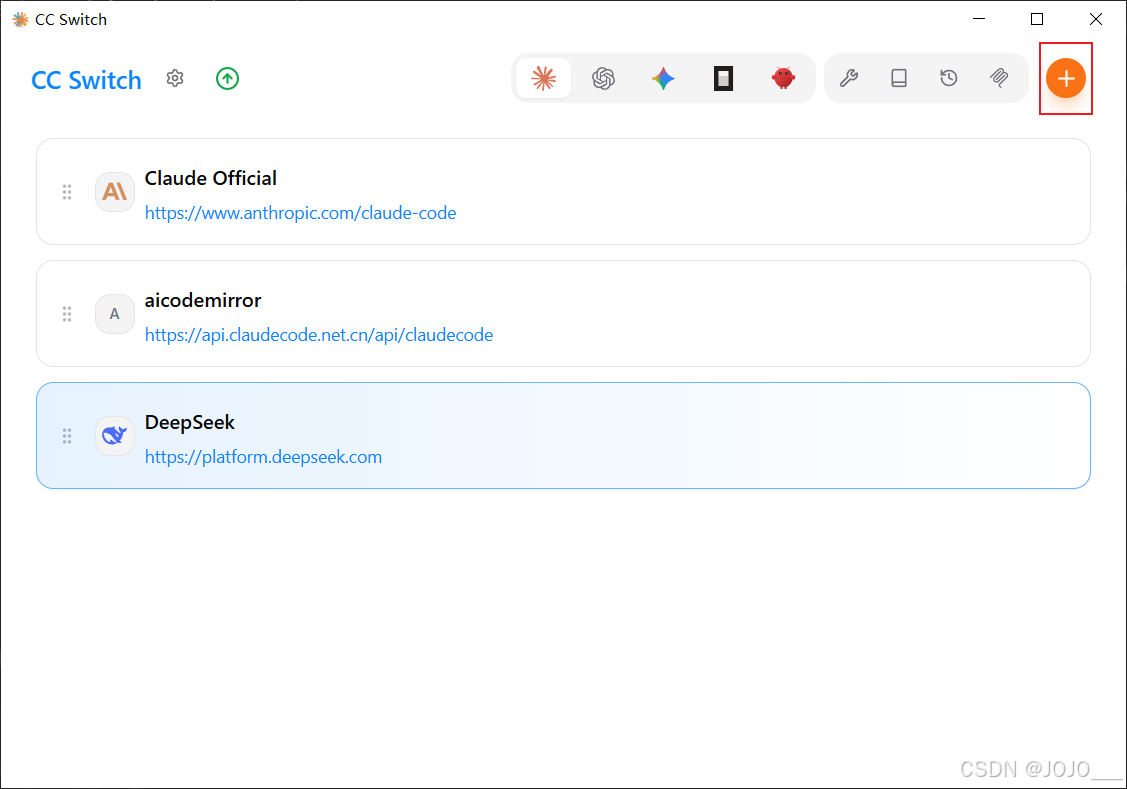The width and height of the screenshot is (1127, 789).
Task: Open the anthropic.com claude-code link
Action: (300, 213)
